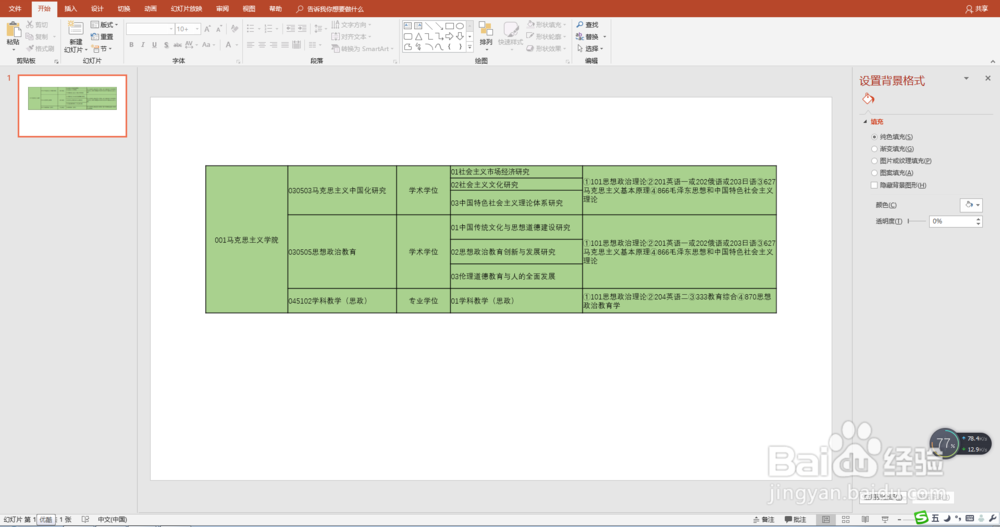
Task: Select 图案填充 (Pattern fill) radio button
Action: [874, 173]
